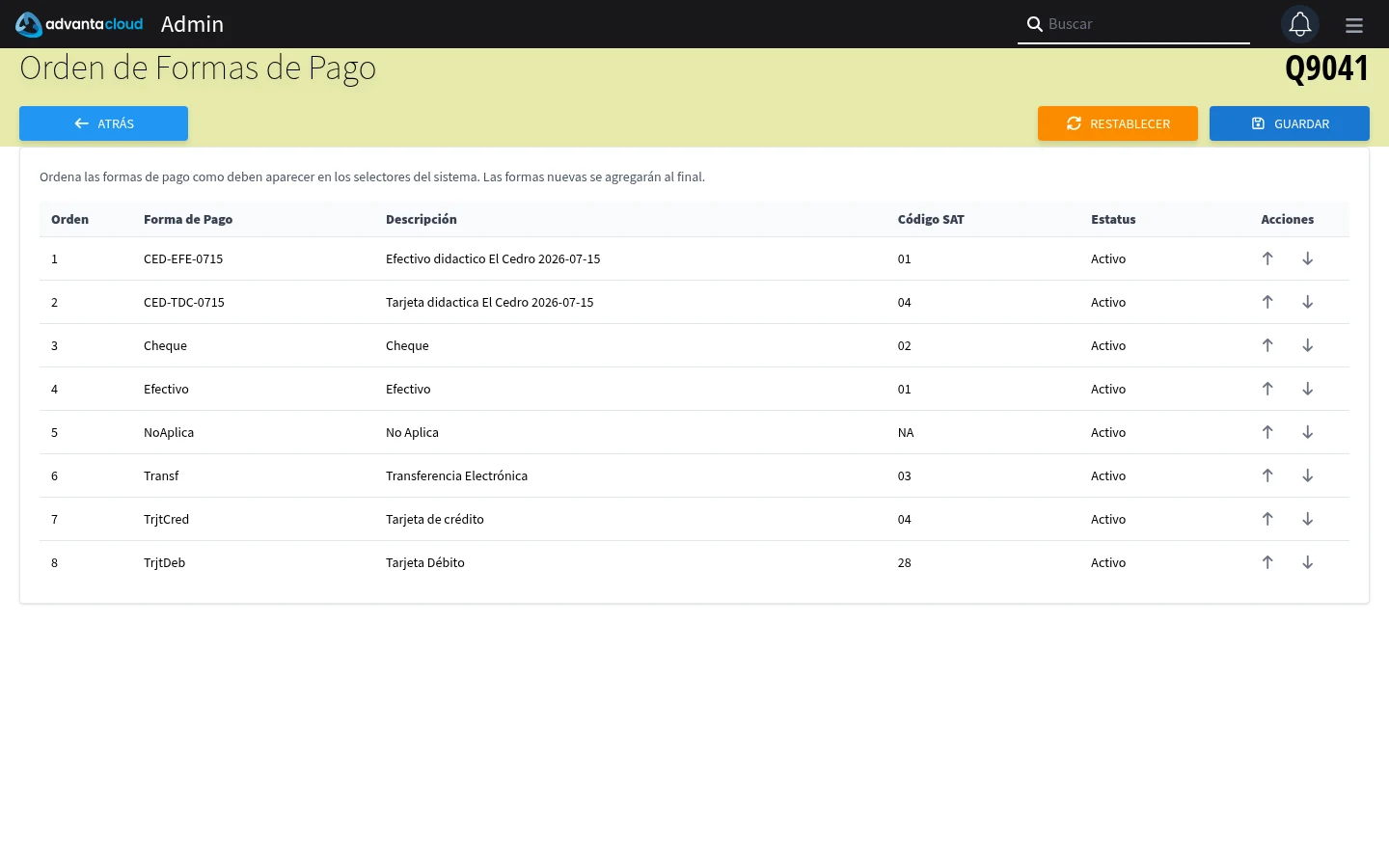
Task: Move Cheque row up
Action: coord(1267,345)
